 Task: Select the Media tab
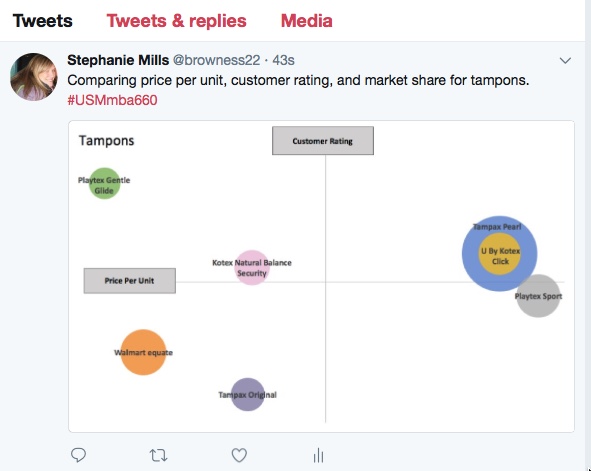(x=306, y=21)
